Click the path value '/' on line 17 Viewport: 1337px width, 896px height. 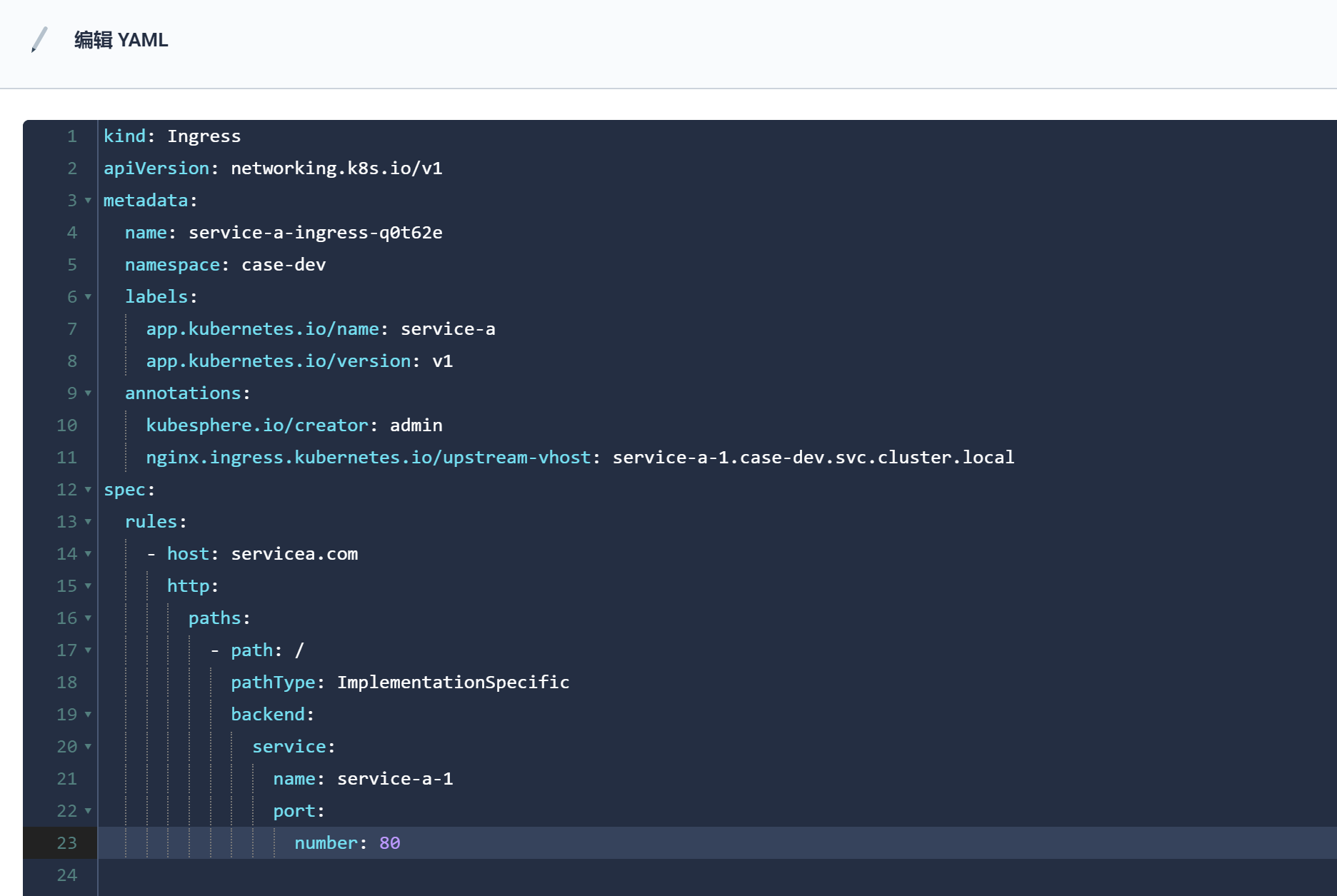pos(299,650)
